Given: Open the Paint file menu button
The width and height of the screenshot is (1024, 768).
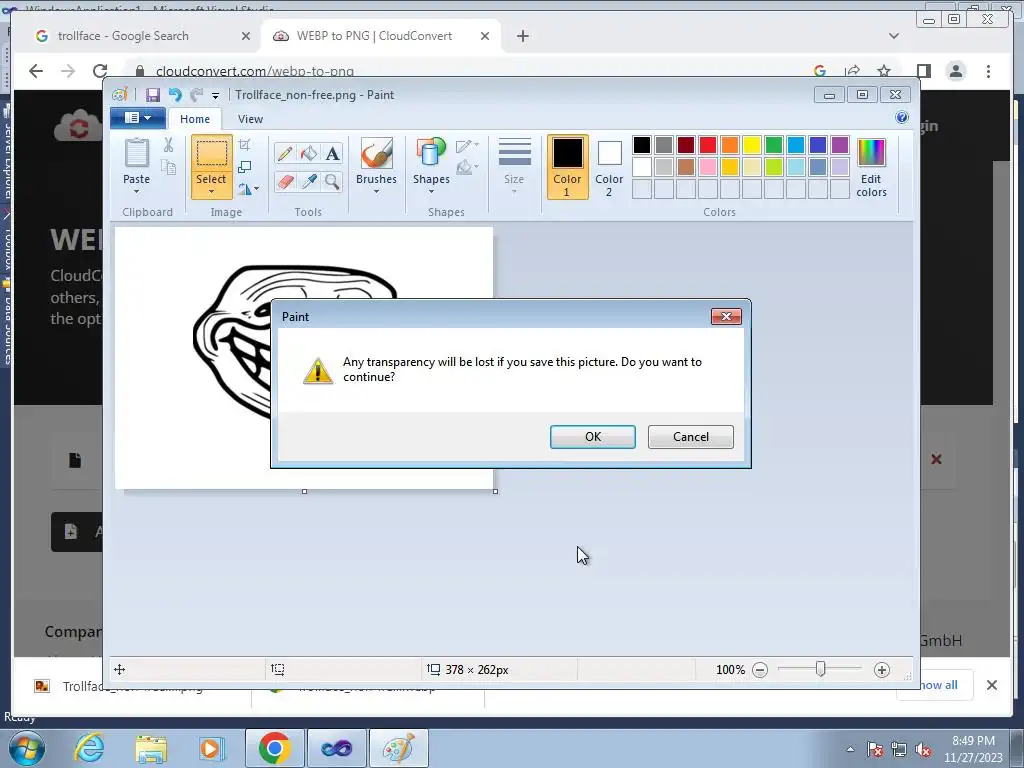Looking at the screenshot, I should point(137,118).
